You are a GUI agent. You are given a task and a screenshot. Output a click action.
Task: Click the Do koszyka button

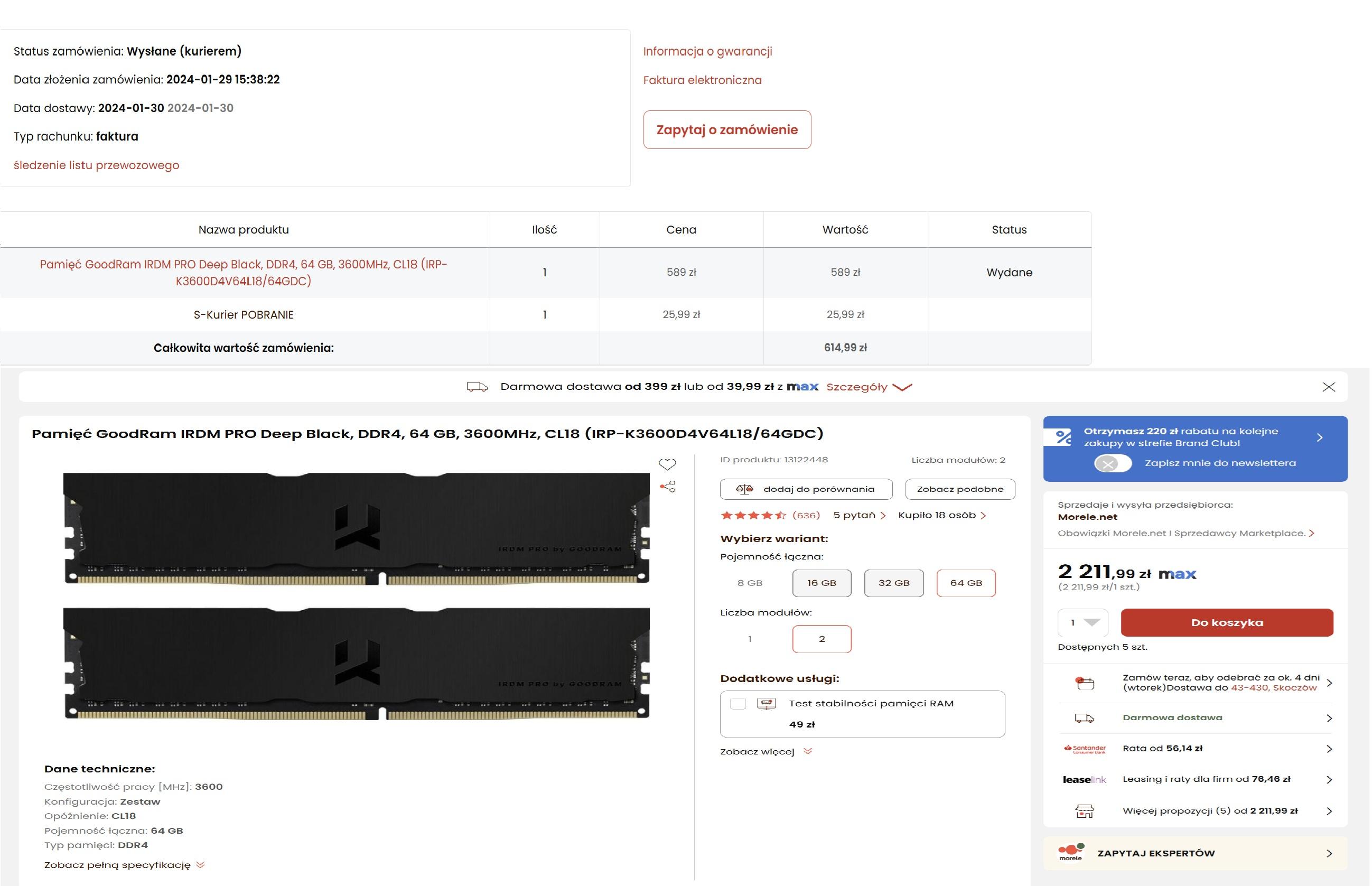[x=1227, y=622]
